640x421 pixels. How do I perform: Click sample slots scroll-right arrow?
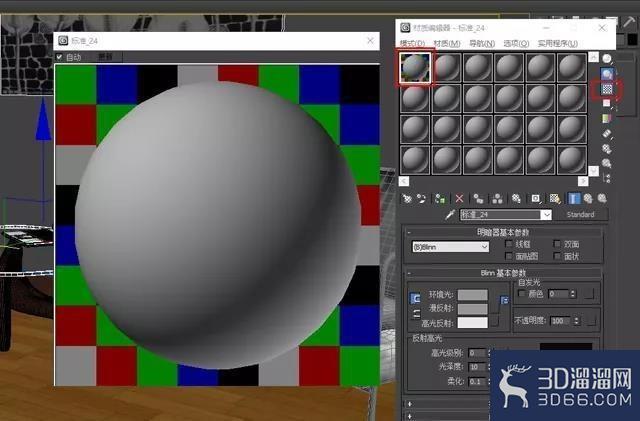pos(583,181)
